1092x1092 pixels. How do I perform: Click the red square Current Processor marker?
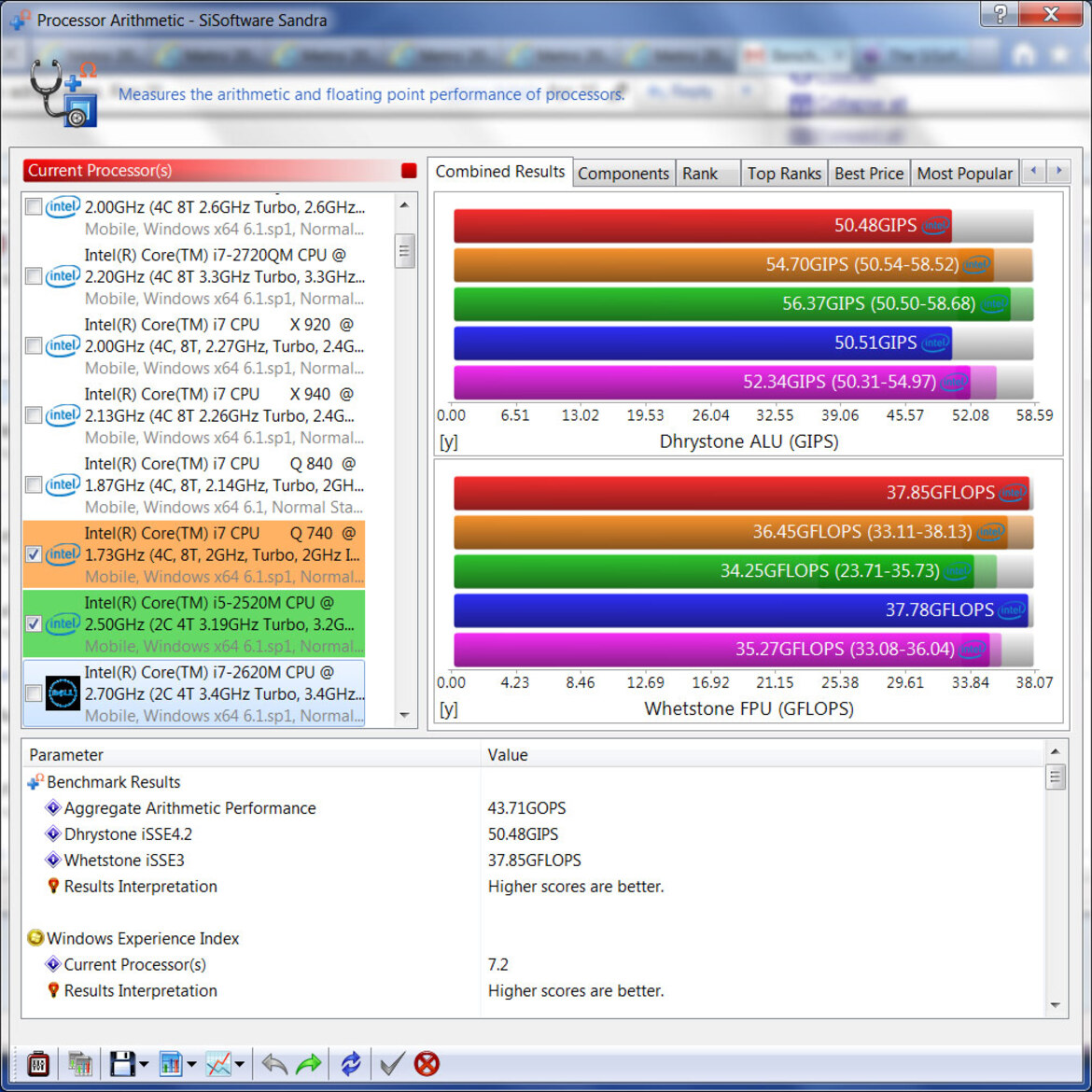[x=409, y=171]
